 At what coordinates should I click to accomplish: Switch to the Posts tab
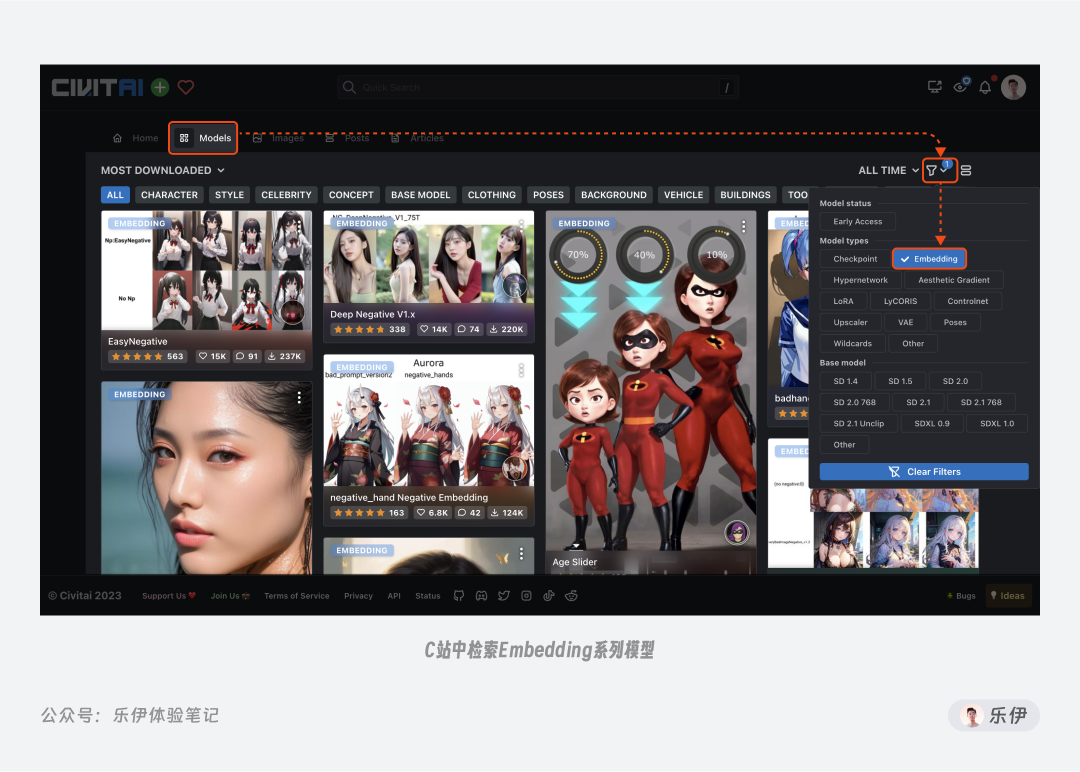point(347,138)
